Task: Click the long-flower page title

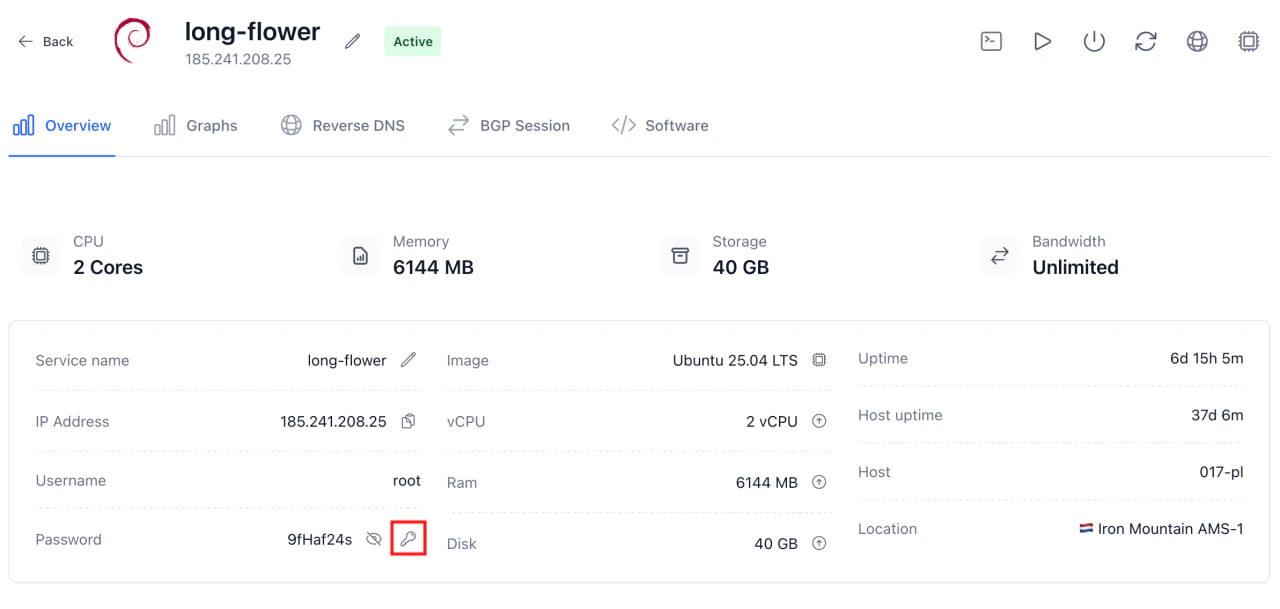Action: point(253,31)
